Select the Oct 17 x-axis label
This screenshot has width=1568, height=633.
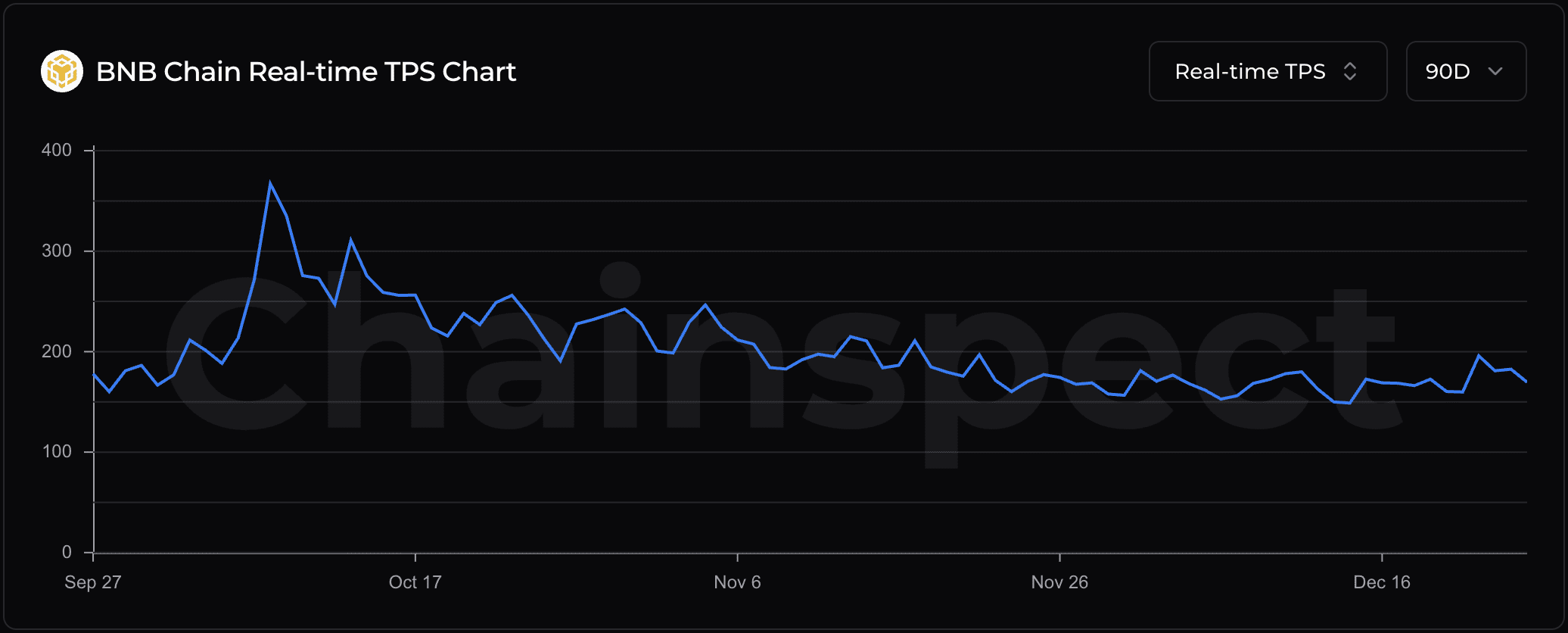click(x=415, y=582)
